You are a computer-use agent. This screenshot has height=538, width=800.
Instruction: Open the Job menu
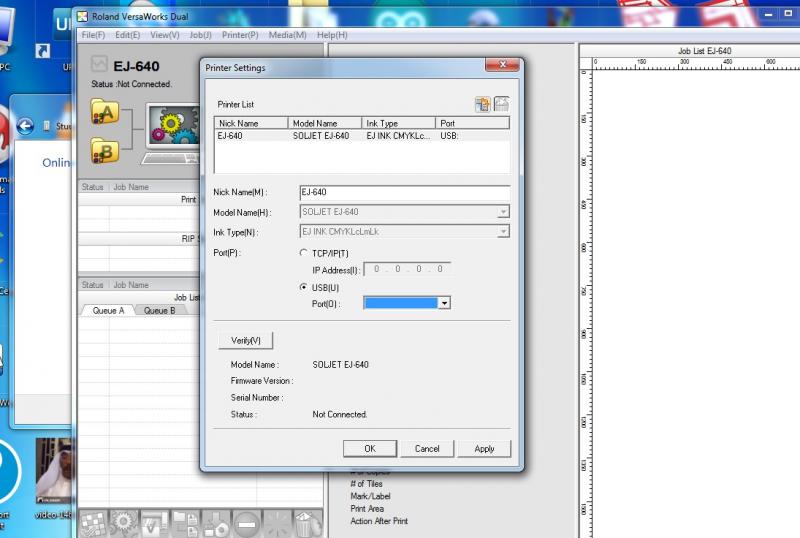pyautogui.click(x=201, y=35)
